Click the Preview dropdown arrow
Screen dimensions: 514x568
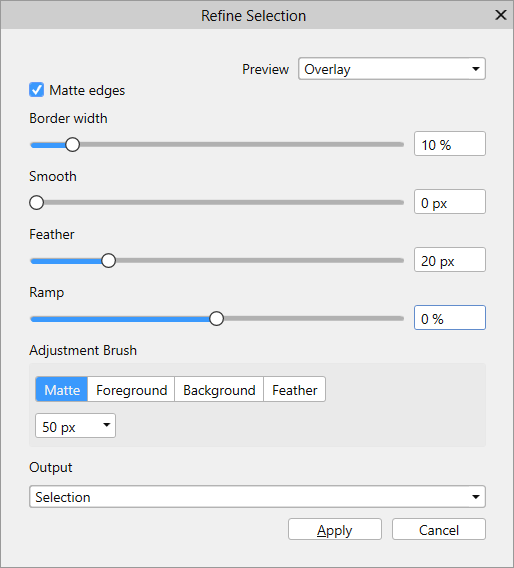(x=476, y=69)
